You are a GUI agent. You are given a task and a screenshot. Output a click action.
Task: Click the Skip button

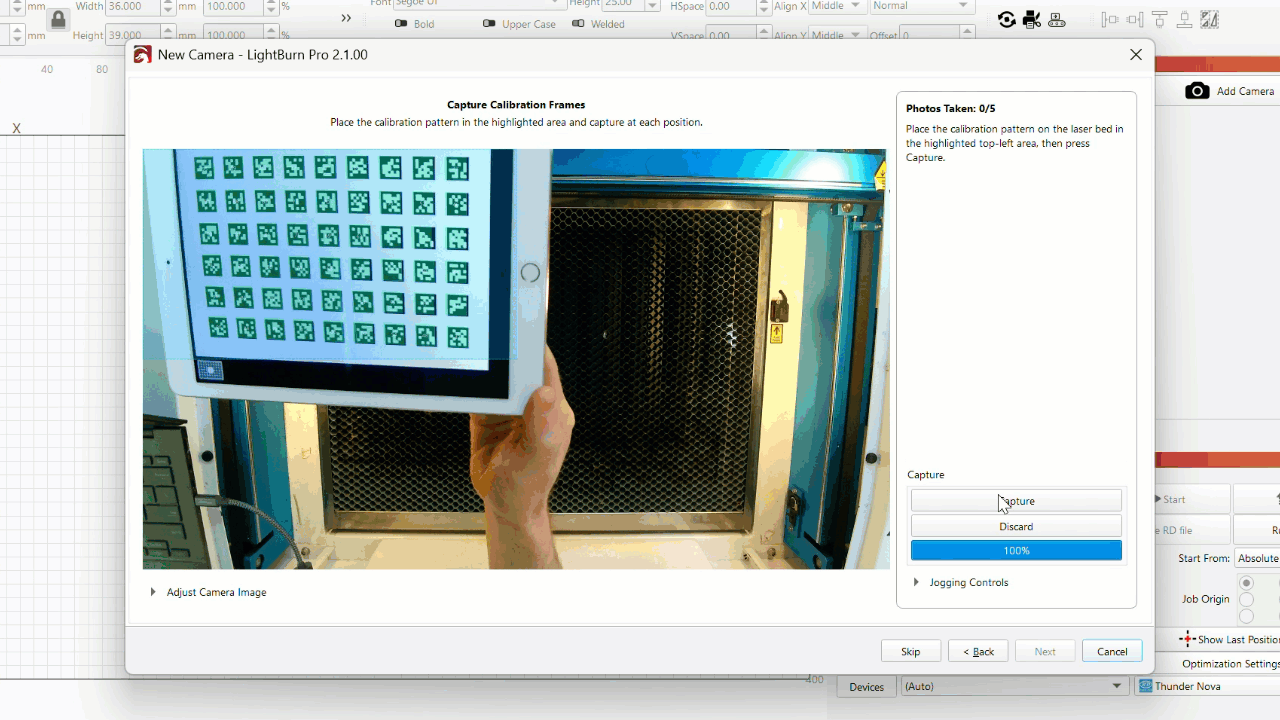coord(910,651)
